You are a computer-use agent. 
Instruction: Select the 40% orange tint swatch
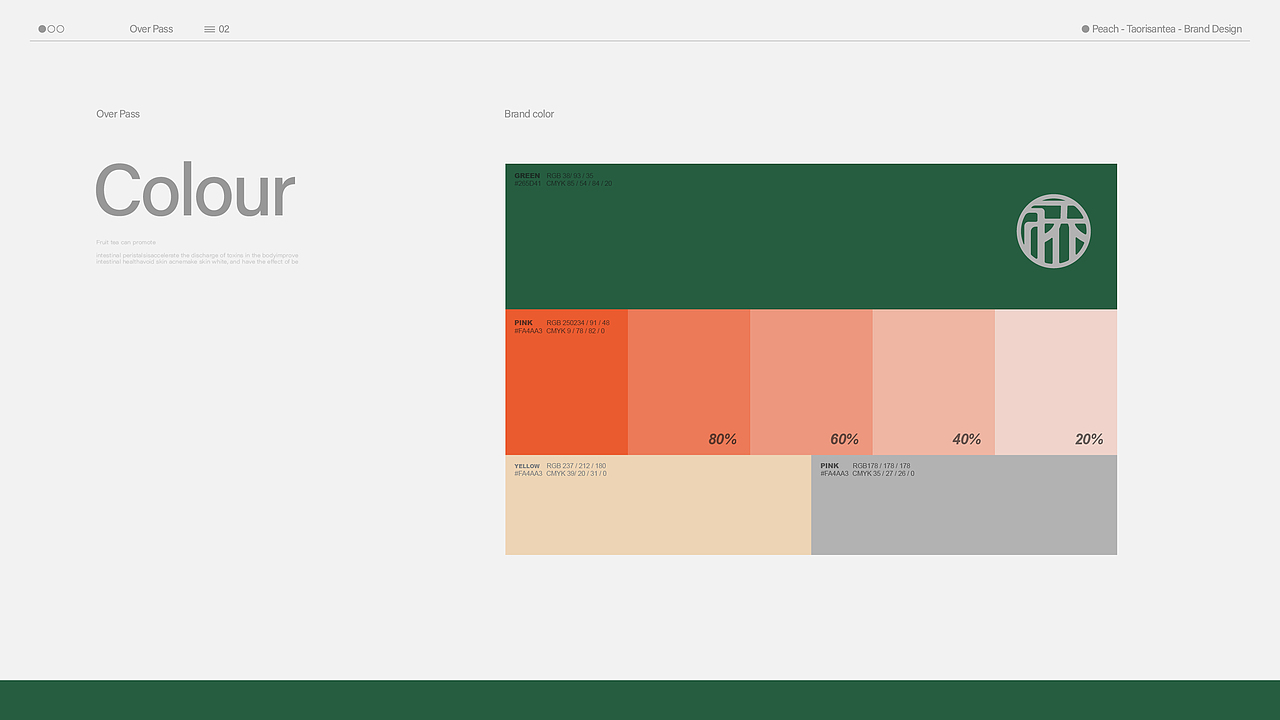934,382
